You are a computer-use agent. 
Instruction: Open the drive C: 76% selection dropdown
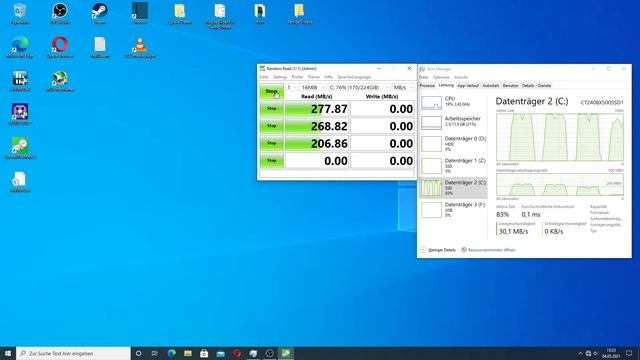358,87
